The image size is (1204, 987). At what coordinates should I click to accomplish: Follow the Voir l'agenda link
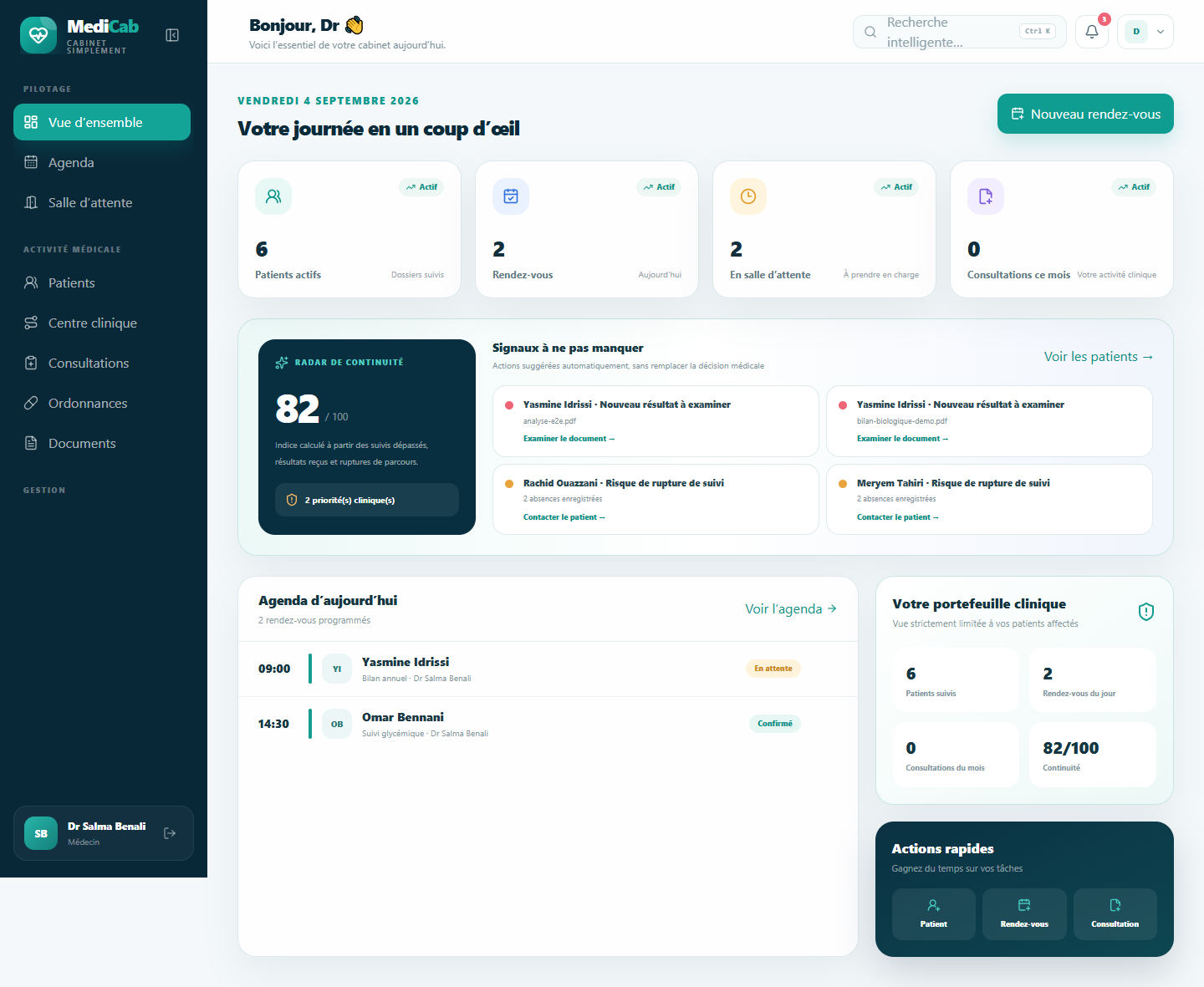(x=791, y=609)
